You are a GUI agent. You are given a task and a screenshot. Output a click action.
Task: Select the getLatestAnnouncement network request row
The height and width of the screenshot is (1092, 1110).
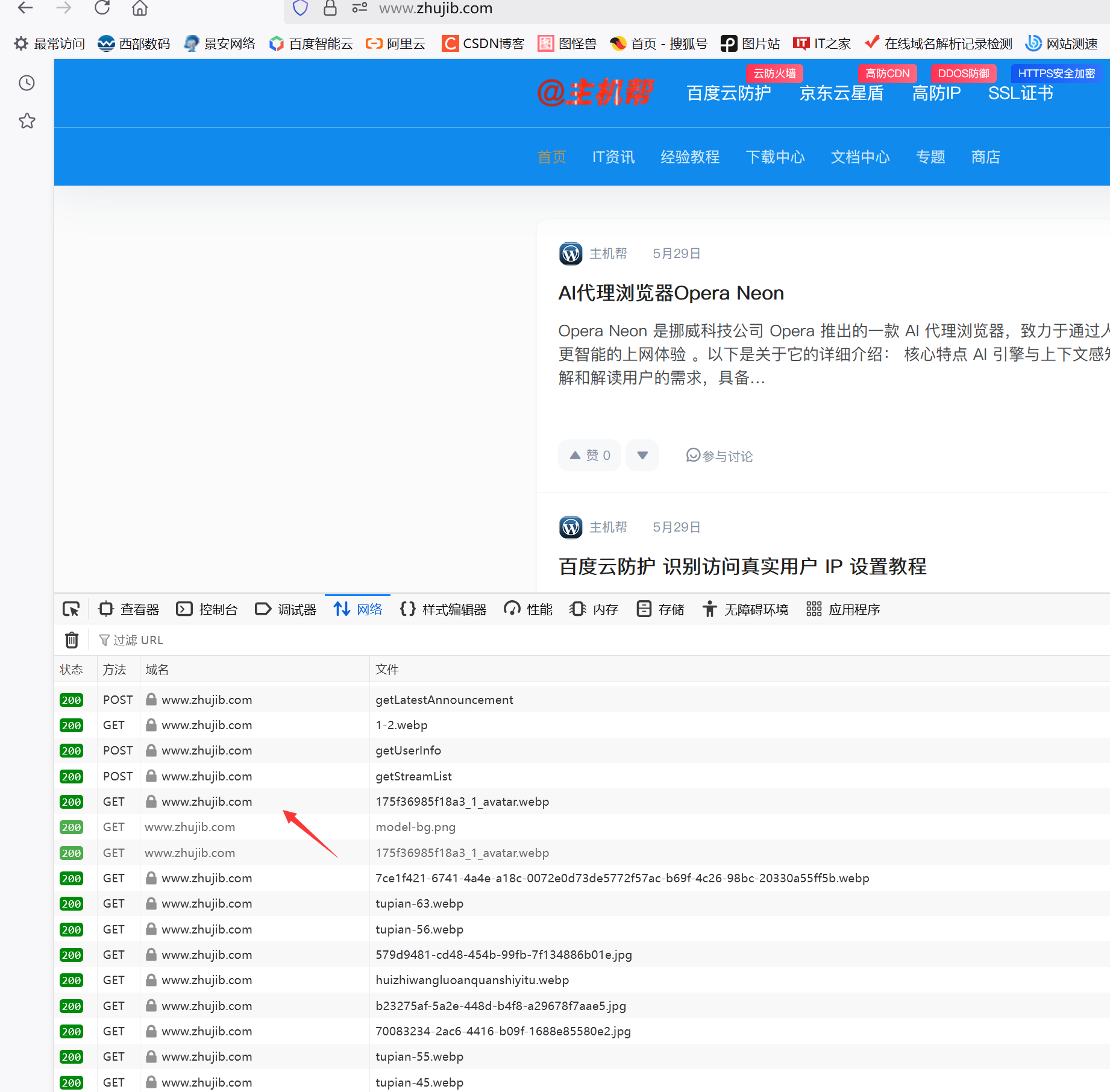point(444,700)
